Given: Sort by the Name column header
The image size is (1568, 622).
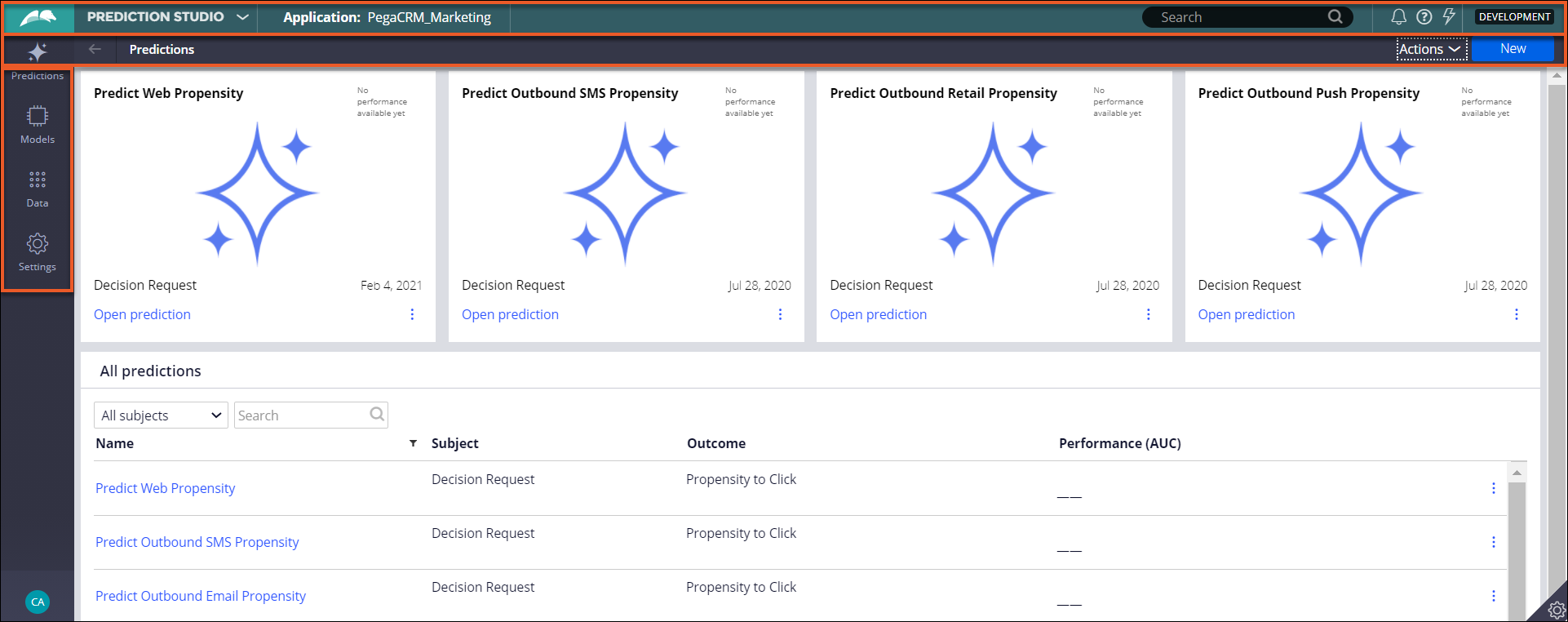Looking at the screenshot, I should point(115,443).
